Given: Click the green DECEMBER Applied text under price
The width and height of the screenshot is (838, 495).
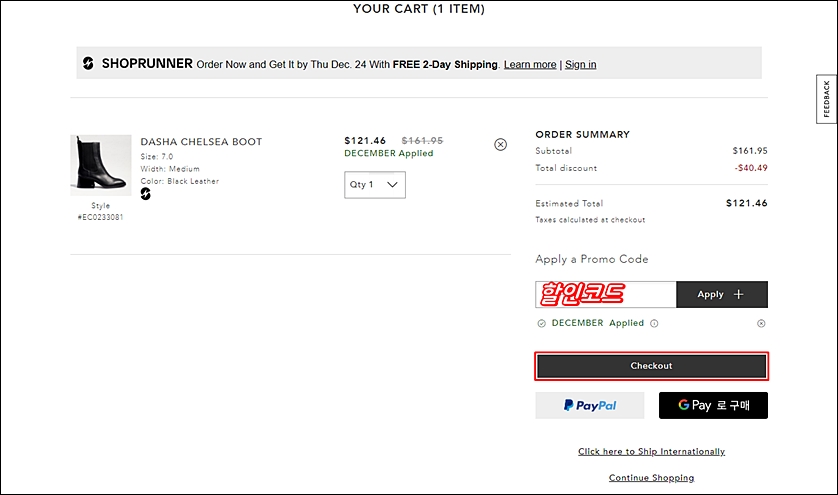Looking at the screenshot, I should [389, 153].
